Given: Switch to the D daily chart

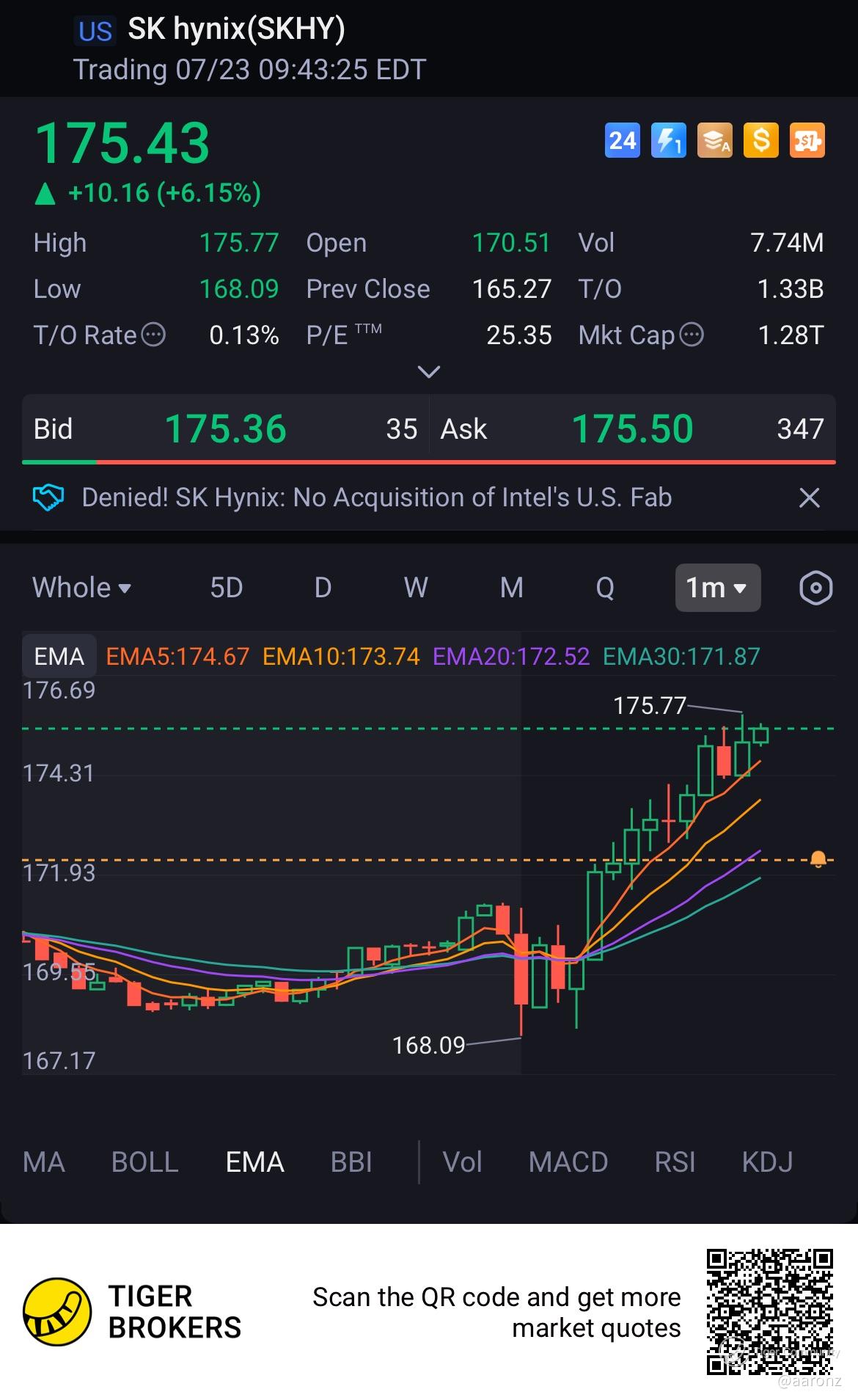Looking at the screenshot, I should point(323,588).
